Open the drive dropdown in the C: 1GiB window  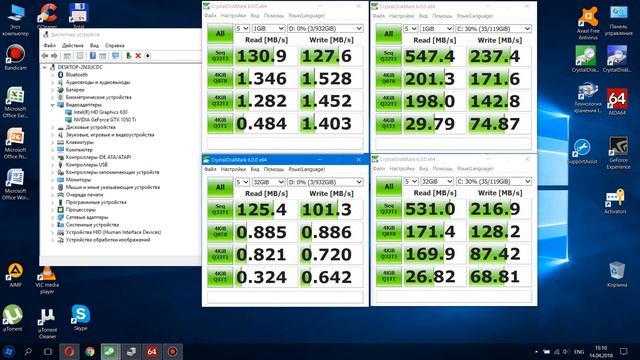tap(493, 29)
